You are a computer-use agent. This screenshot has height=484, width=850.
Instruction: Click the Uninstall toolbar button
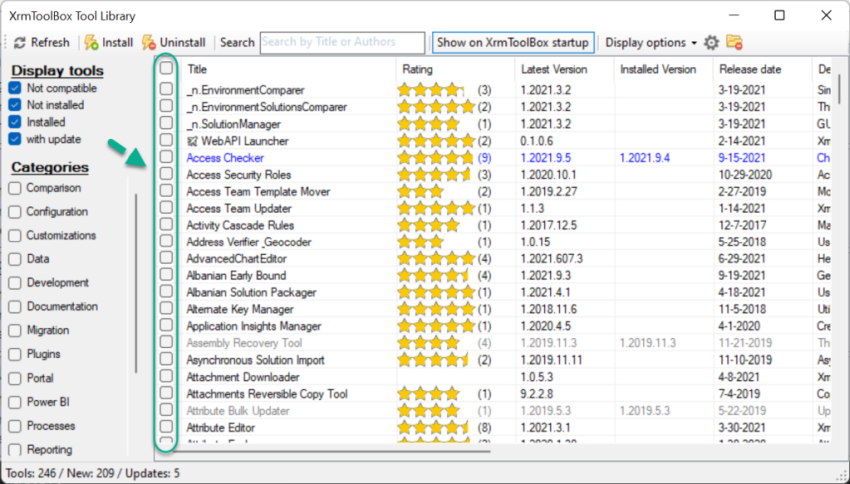tap(173, 42)
